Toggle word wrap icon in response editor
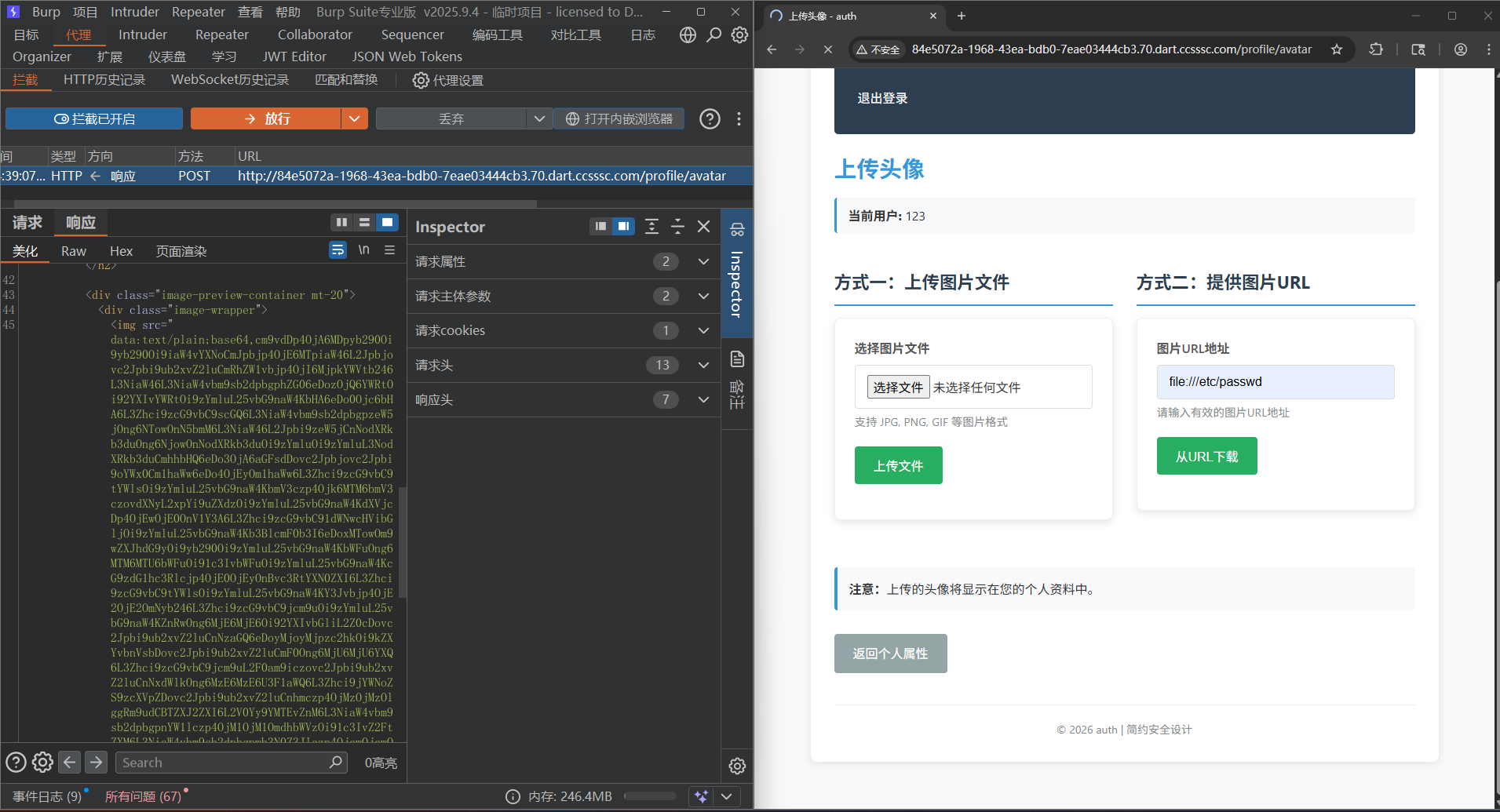 point(338,250)
